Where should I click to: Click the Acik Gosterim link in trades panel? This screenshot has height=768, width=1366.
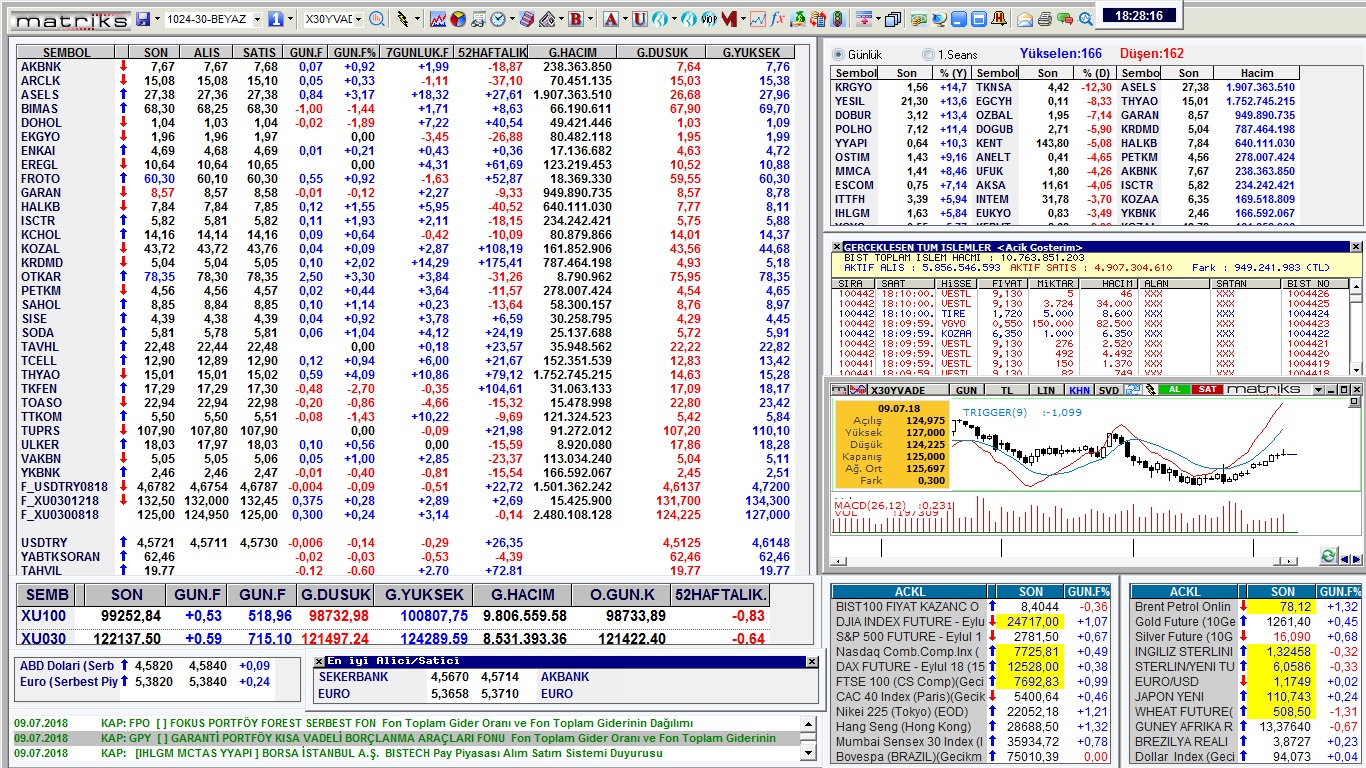coord(1039,247)
